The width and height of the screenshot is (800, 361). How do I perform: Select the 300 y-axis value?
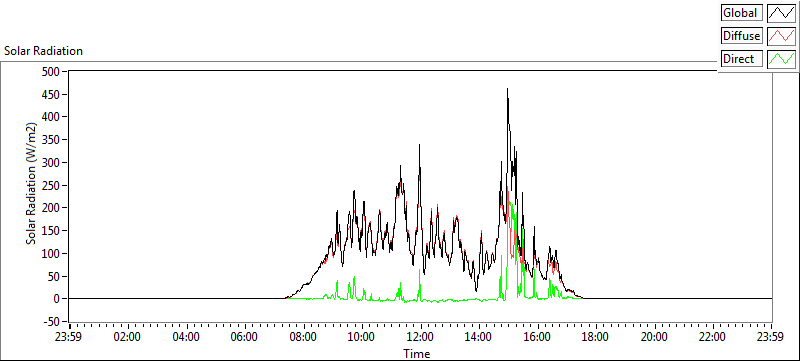point(50,162)
